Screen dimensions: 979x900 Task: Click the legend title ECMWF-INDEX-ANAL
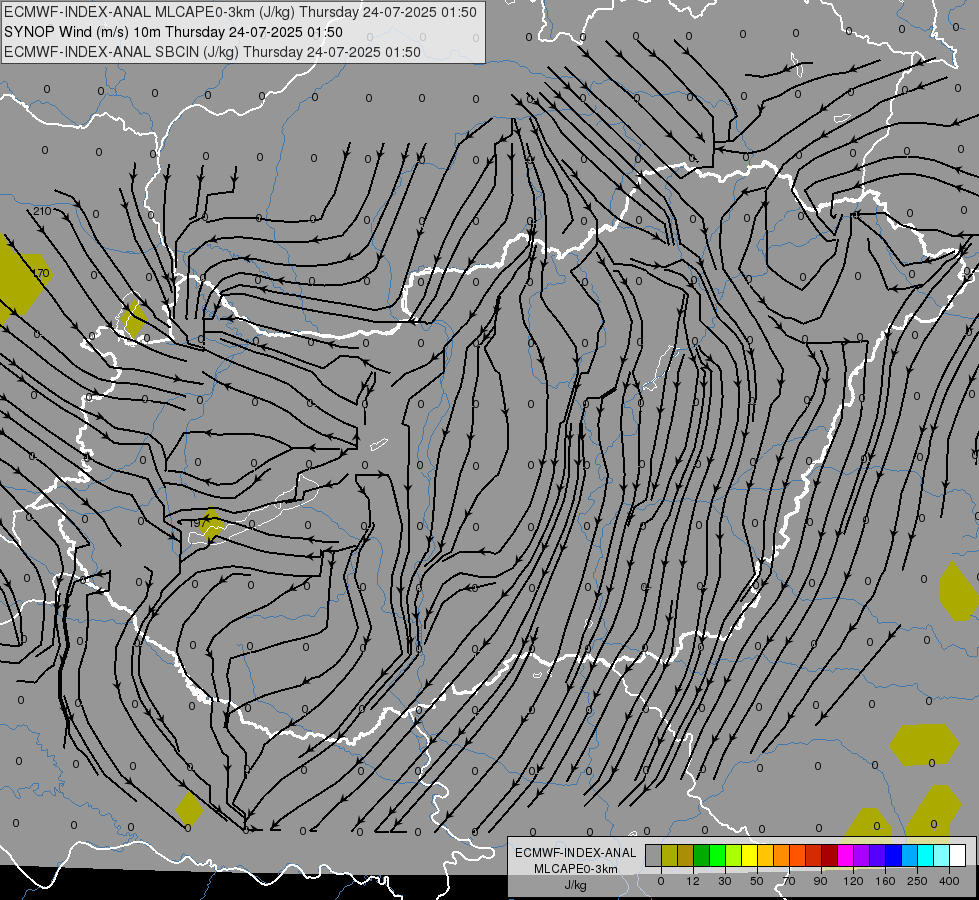point(575,853)
